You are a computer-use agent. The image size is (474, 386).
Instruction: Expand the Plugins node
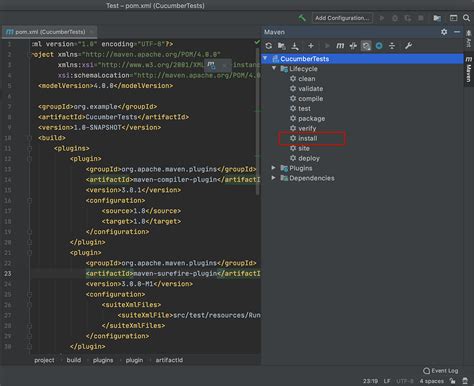274,168
